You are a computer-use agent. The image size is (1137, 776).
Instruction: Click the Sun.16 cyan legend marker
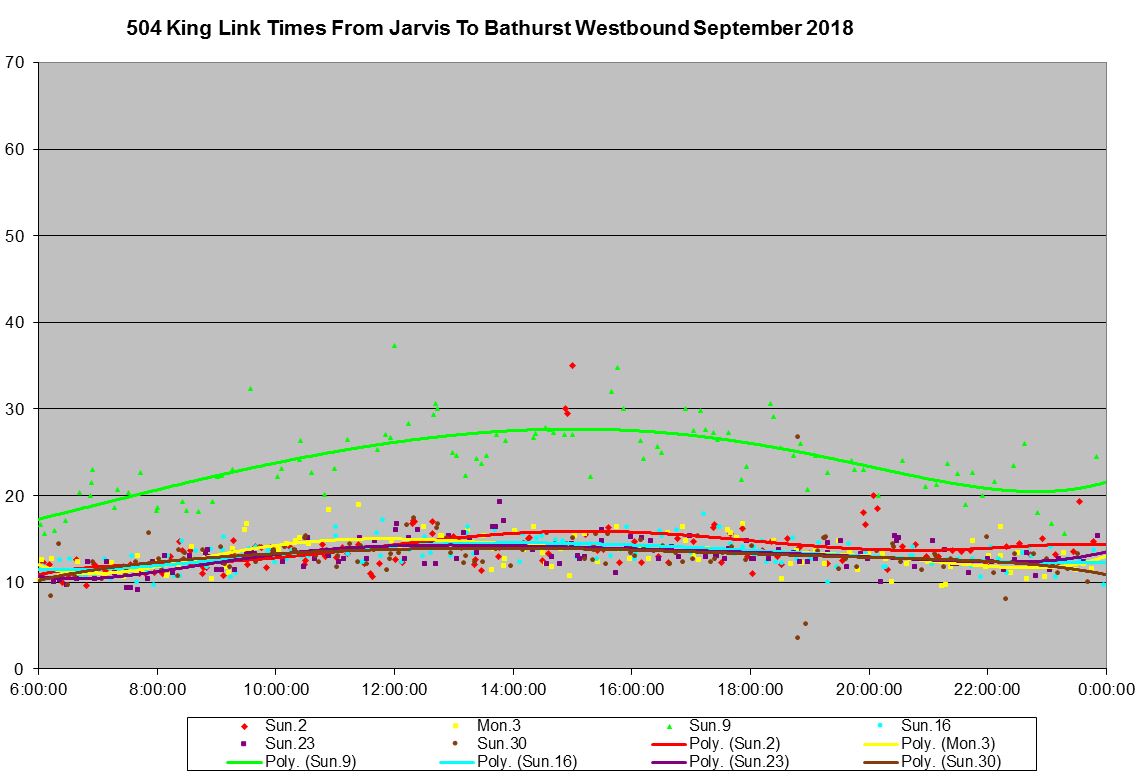(x=881, y=725)
